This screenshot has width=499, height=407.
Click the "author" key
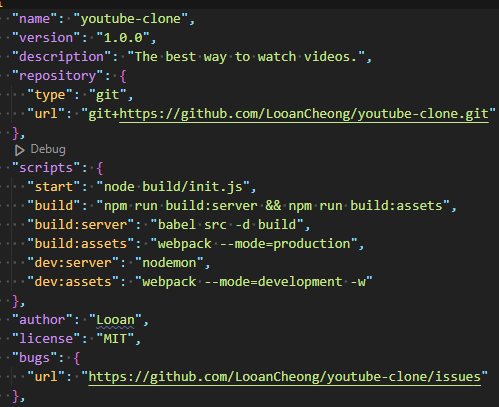[x=43, y=320]
